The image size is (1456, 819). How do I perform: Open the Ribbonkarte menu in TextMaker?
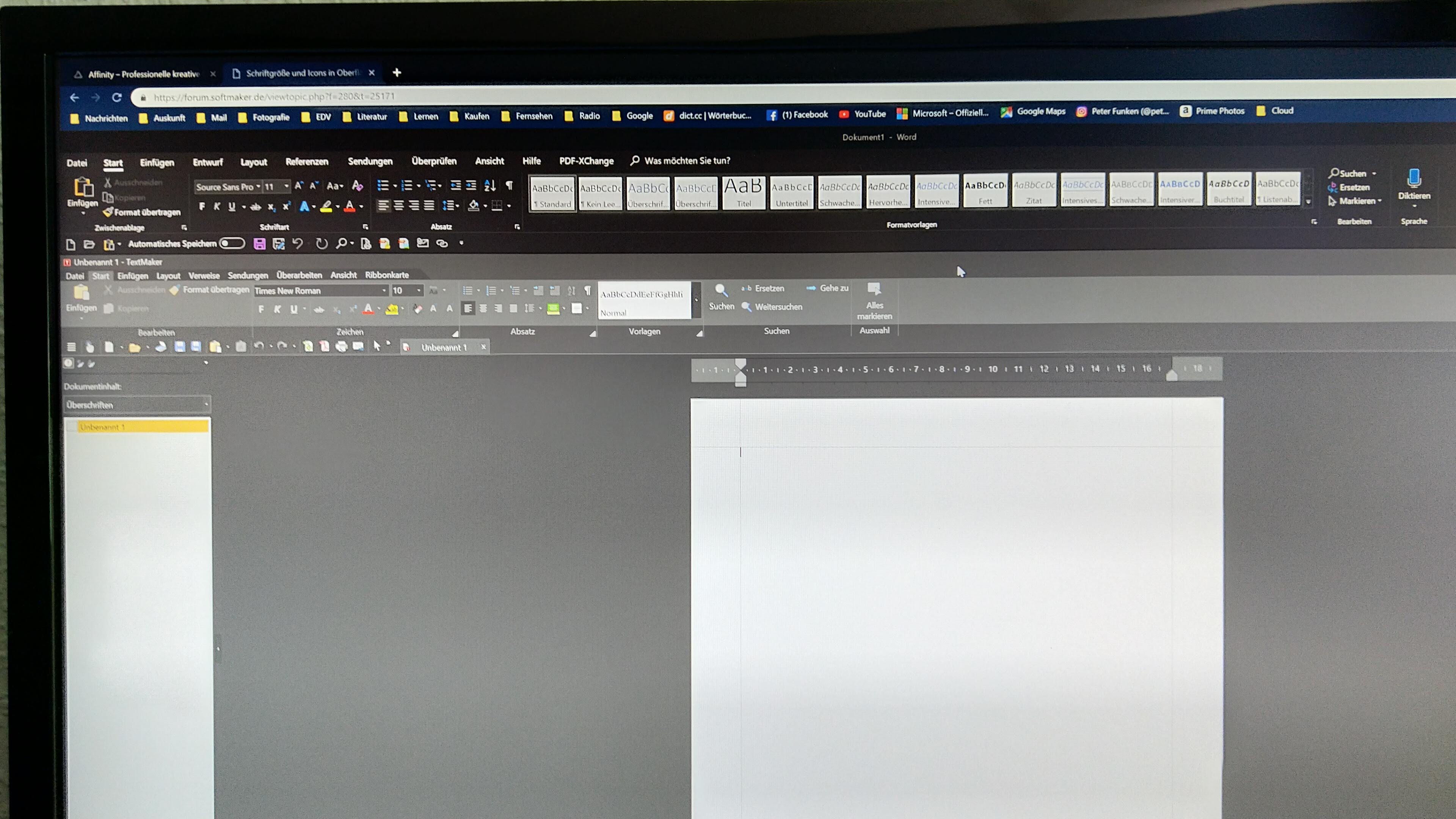[x=387, y=275]
